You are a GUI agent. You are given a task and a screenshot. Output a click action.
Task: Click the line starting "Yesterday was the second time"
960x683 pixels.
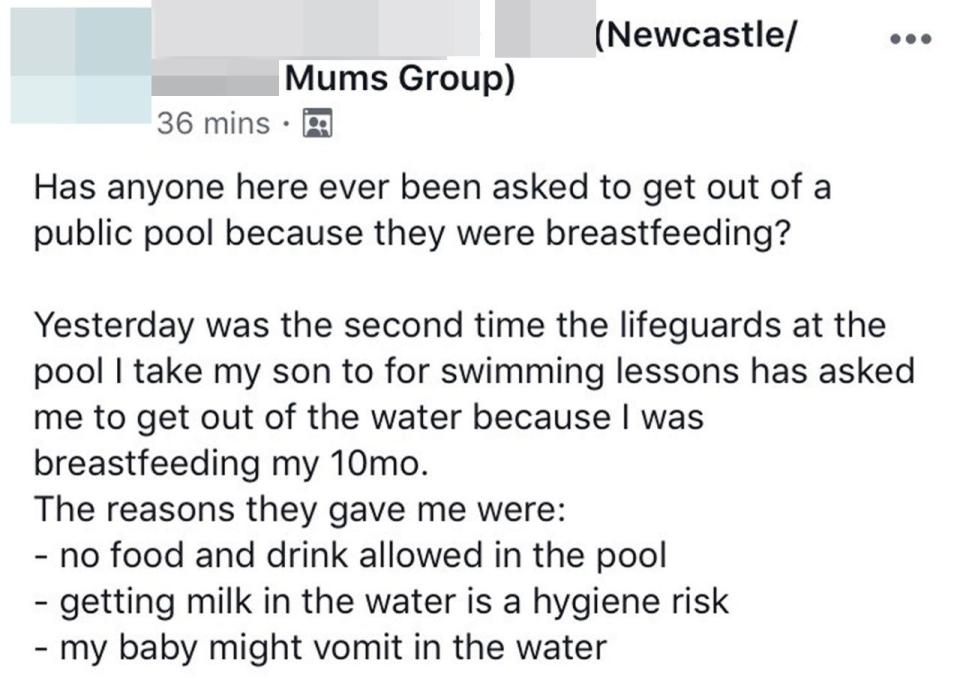[460, 324]
